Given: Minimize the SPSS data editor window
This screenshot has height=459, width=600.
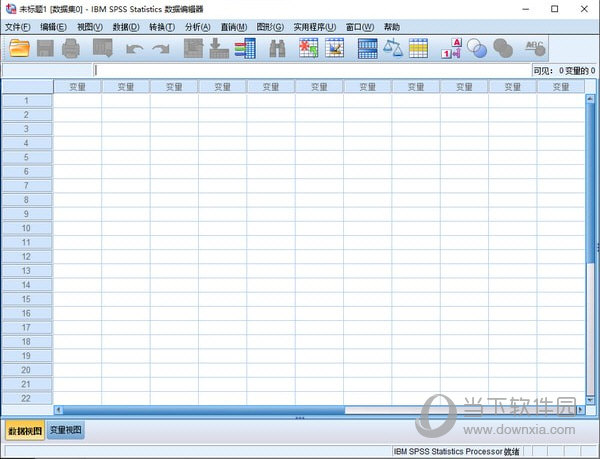Looking at the screenshot, I should click(526, 9).
